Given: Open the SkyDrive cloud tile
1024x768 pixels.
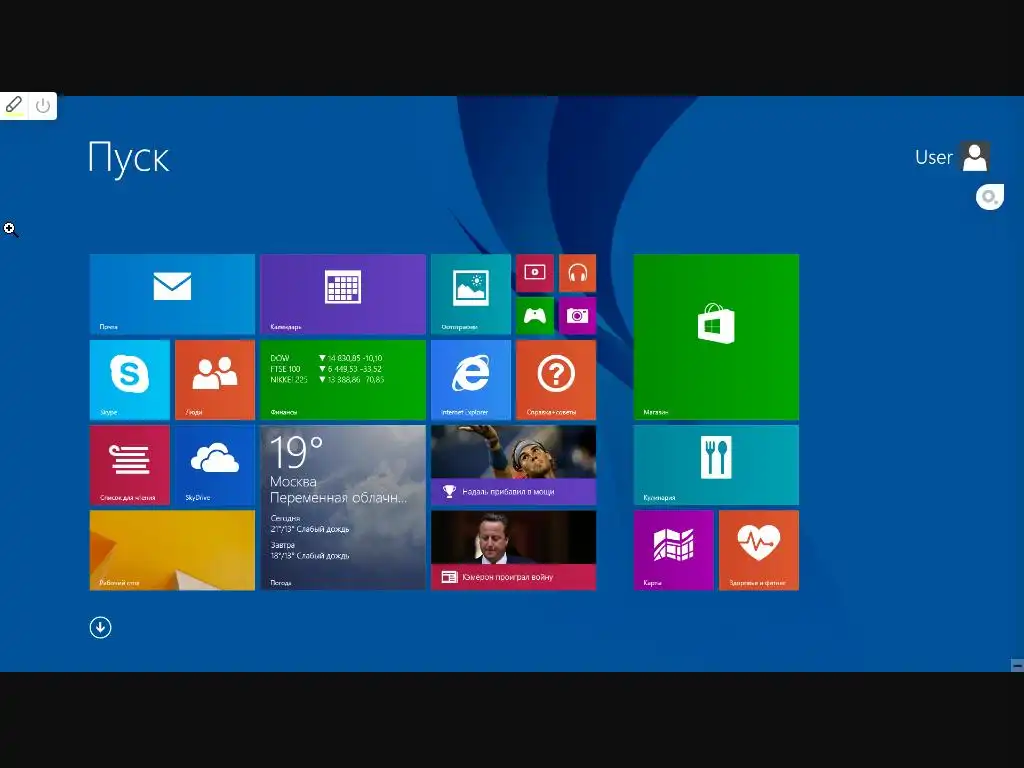Looking at the screenshot, I should (215, 465).
